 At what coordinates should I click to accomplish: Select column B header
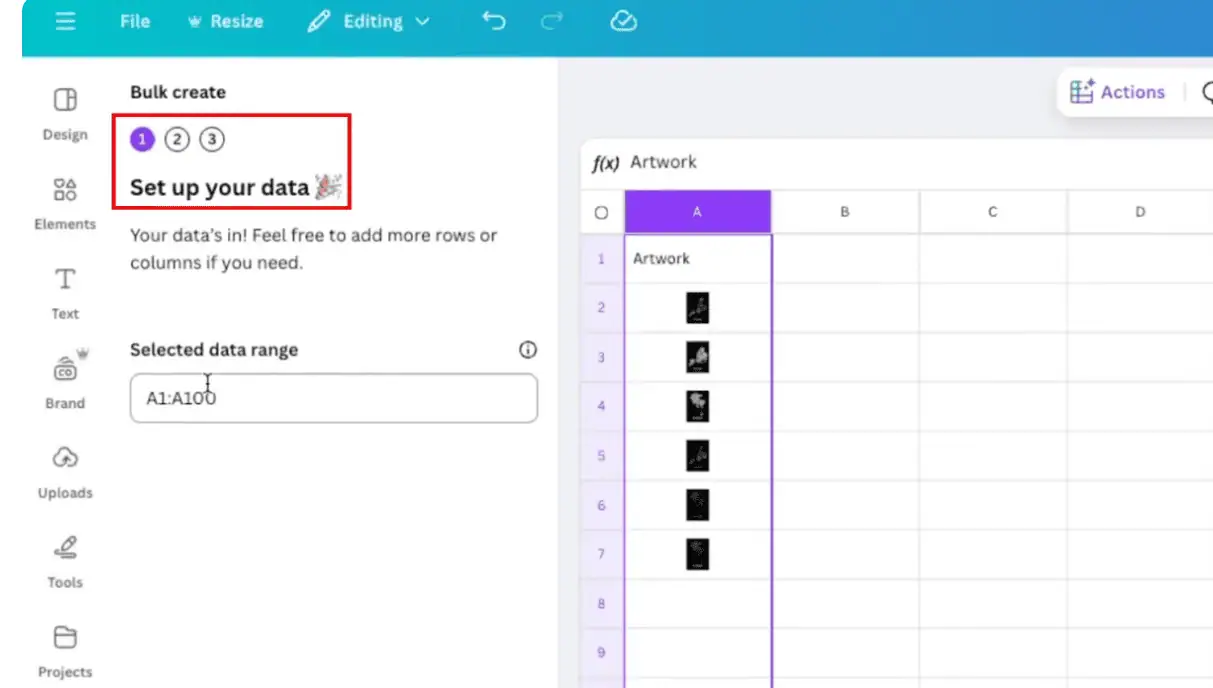[845, 212]
